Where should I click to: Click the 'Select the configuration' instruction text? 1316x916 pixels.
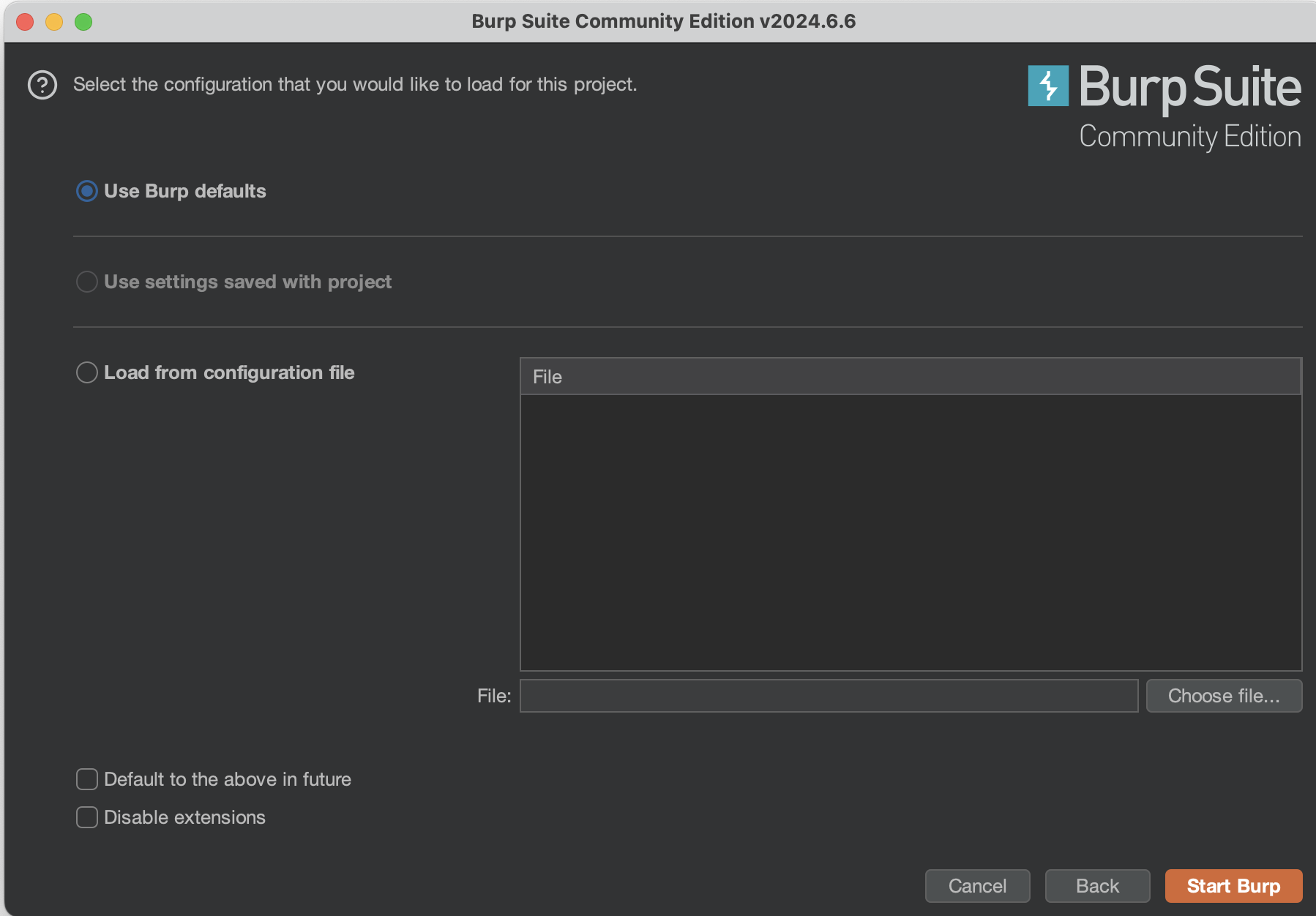[355, 85]
